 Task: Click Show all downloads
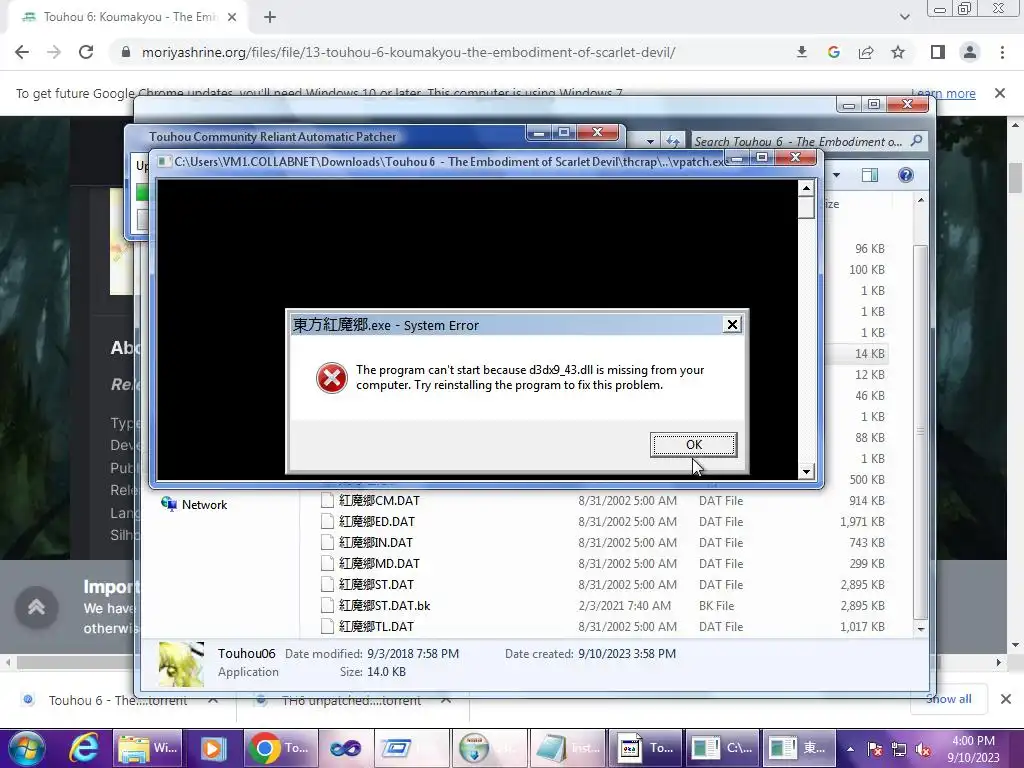948,699
